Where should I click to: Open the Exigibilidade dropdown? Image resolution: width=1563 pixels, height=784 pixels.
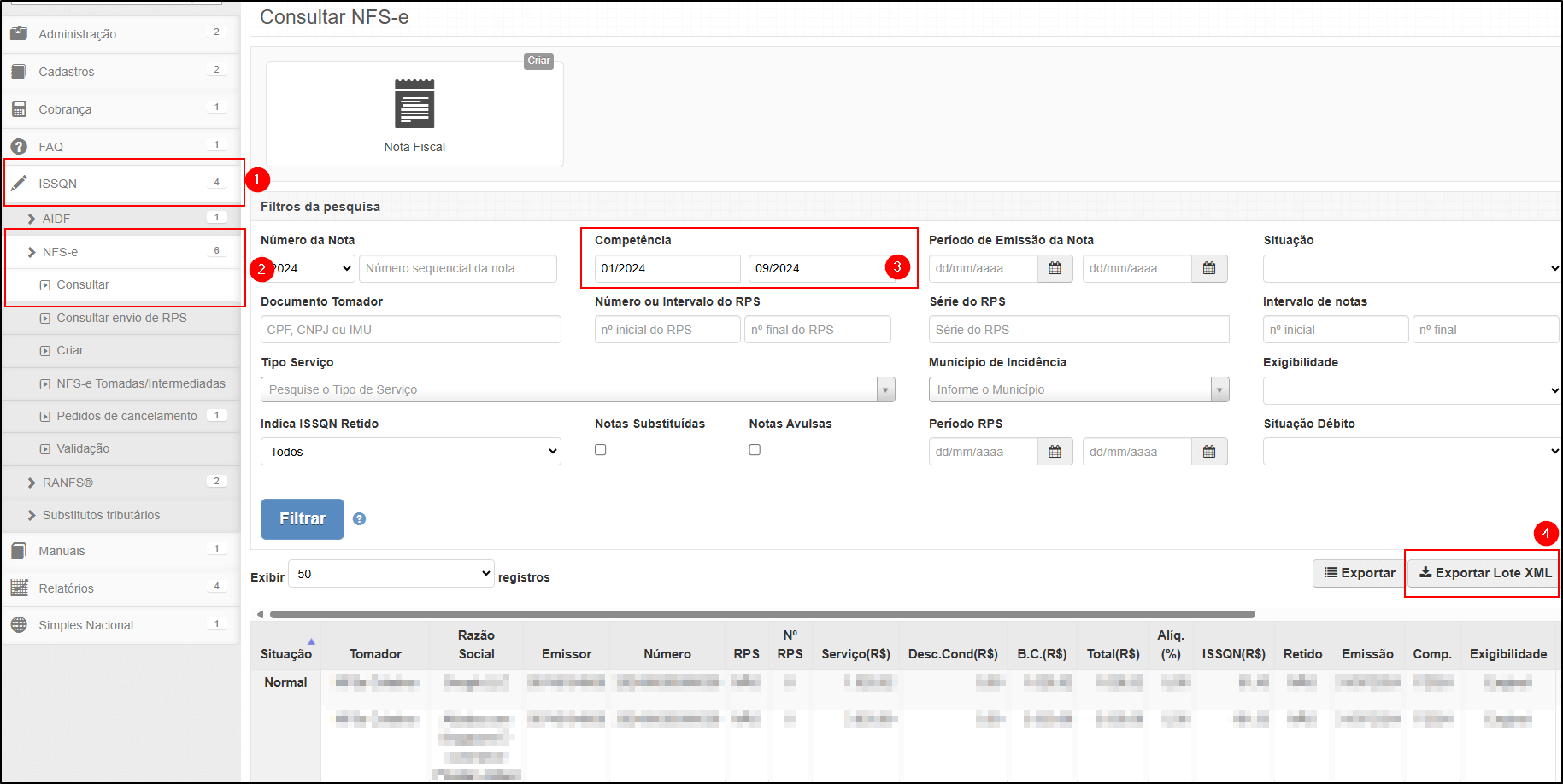coord(1412,390)
